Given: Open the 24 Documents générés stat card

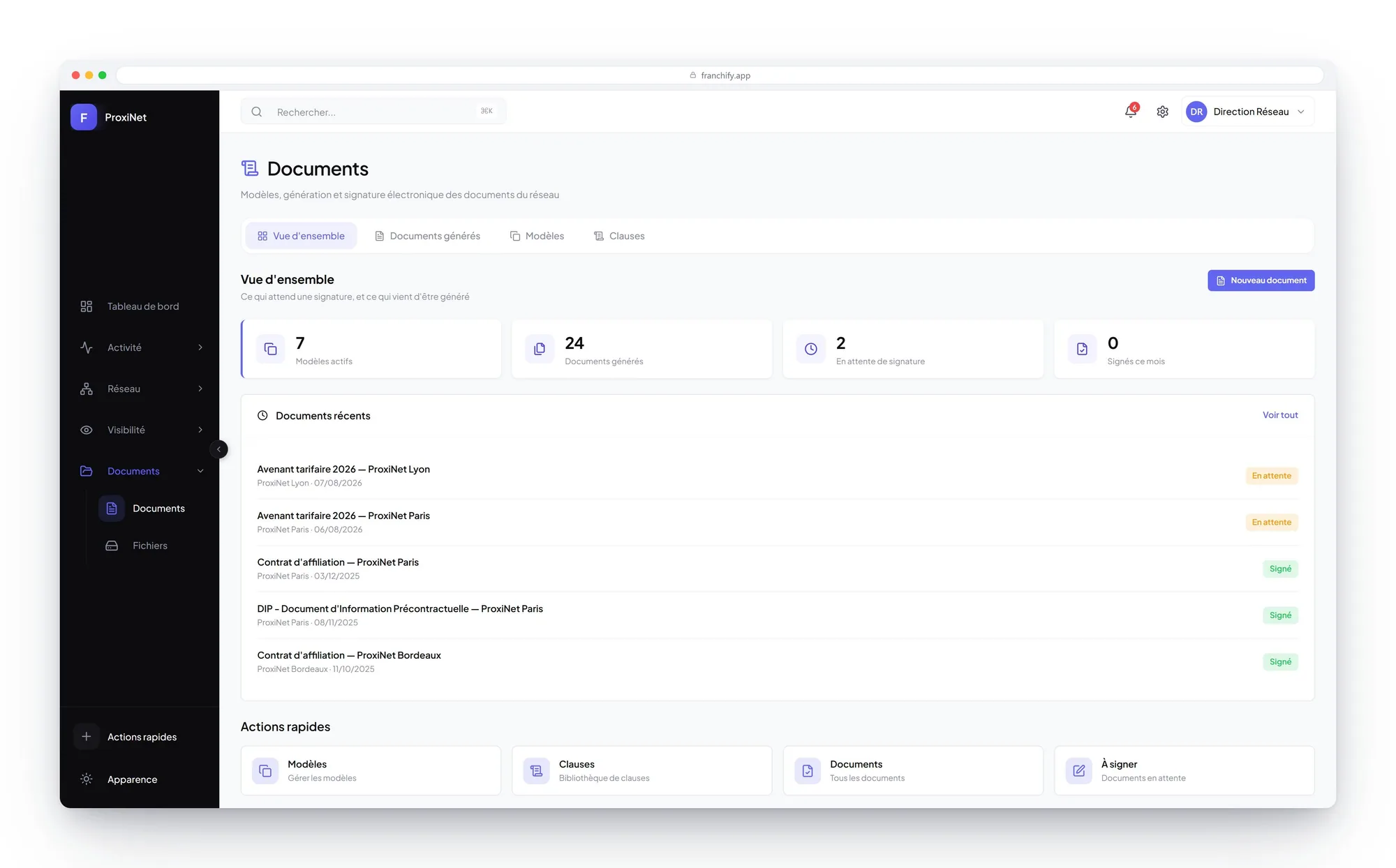Looking at the screenshot, I should click(642, 349).
